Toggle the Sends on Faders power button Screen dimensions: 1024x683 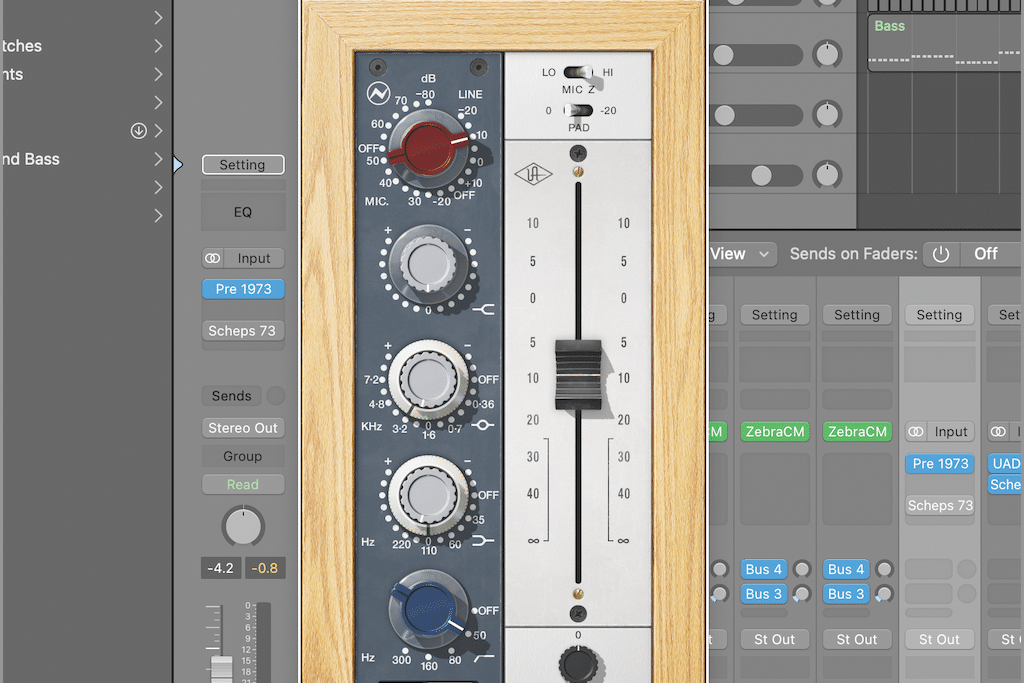[940, 254]
